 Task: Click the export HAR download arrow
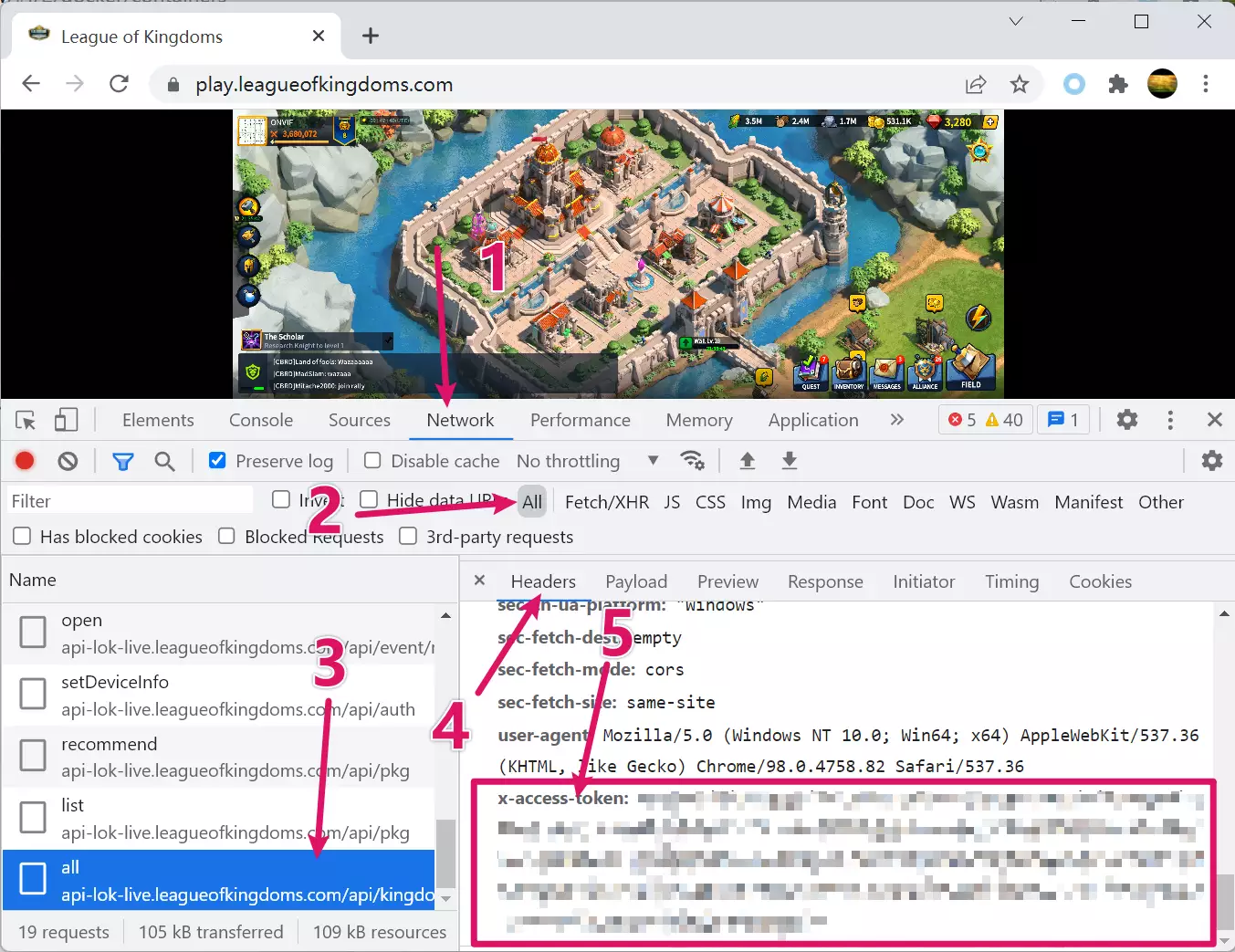pyautogui.click(x=790, y=461)
